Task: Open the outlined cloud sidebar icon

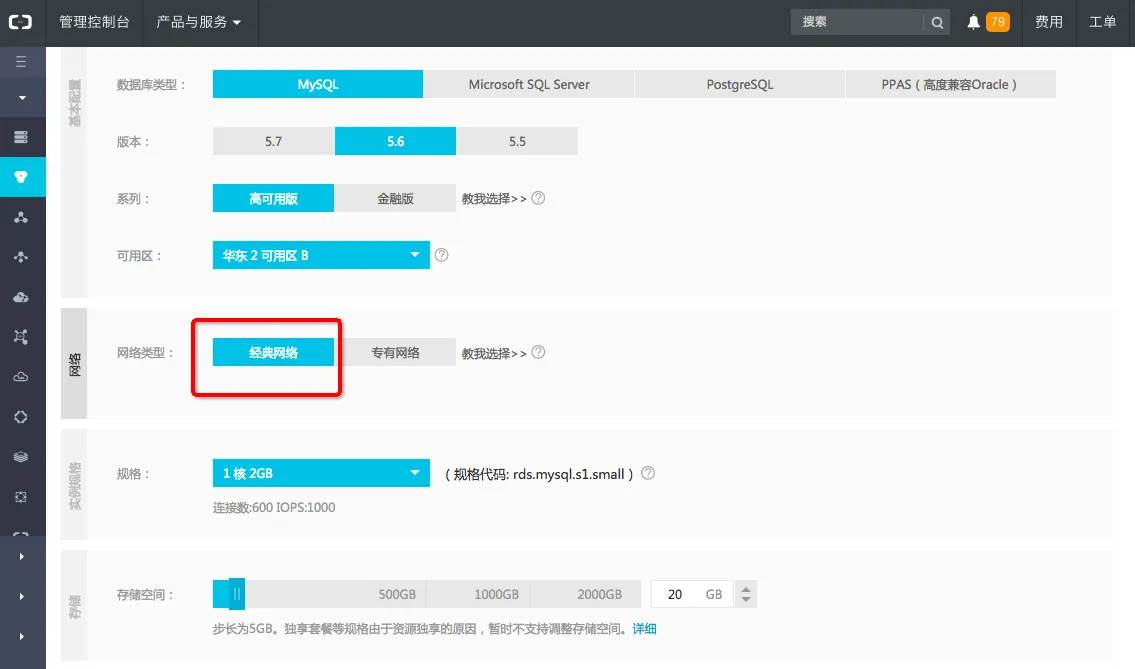Action: point(21,377)
